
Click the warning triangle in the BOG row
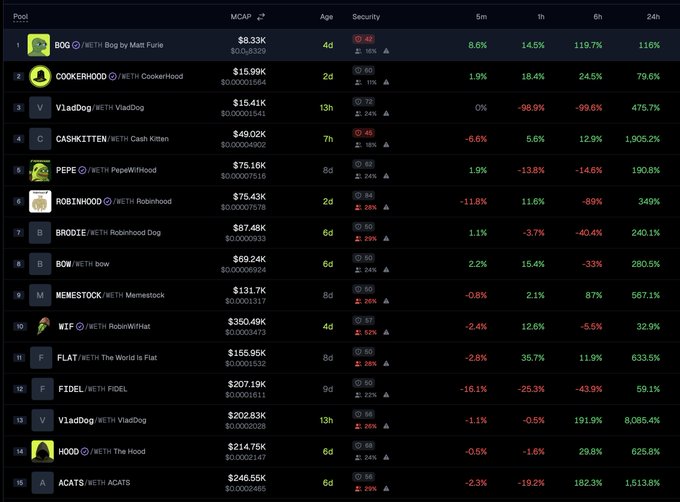tap(386, 51)
